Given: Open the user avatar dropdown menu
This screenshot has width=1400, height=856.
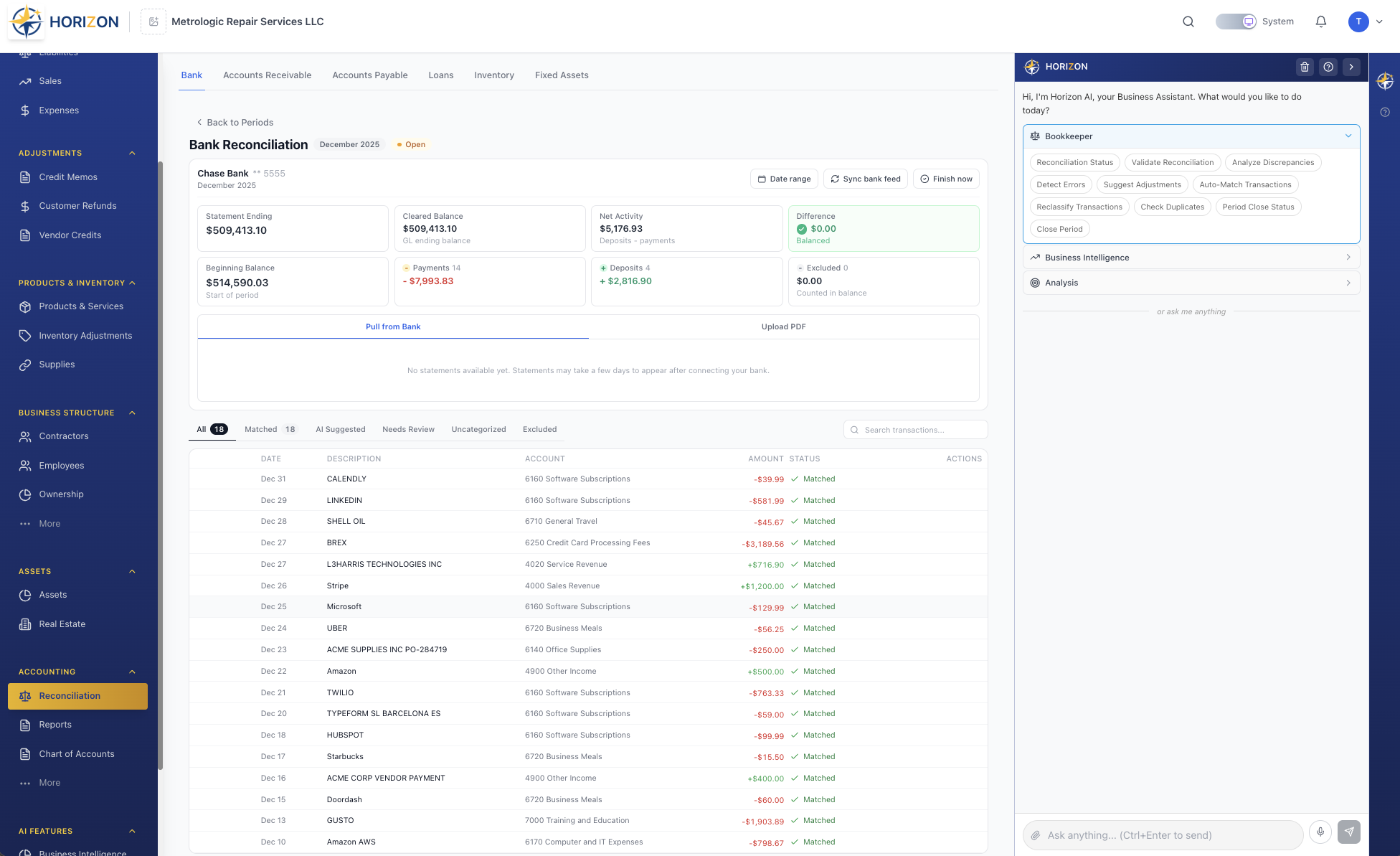Looking at the screenshot, I should (1358, 22).
